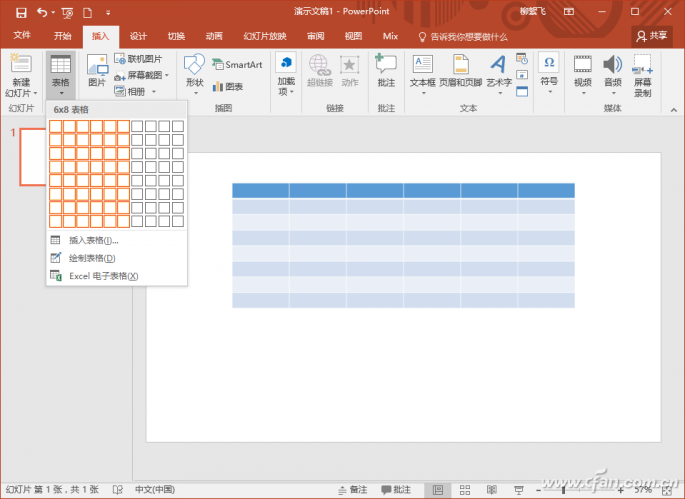Insert a picture with 图片 icon
Image resolution: width=685 pixels, height=499 pixels.
click(97, 70)
